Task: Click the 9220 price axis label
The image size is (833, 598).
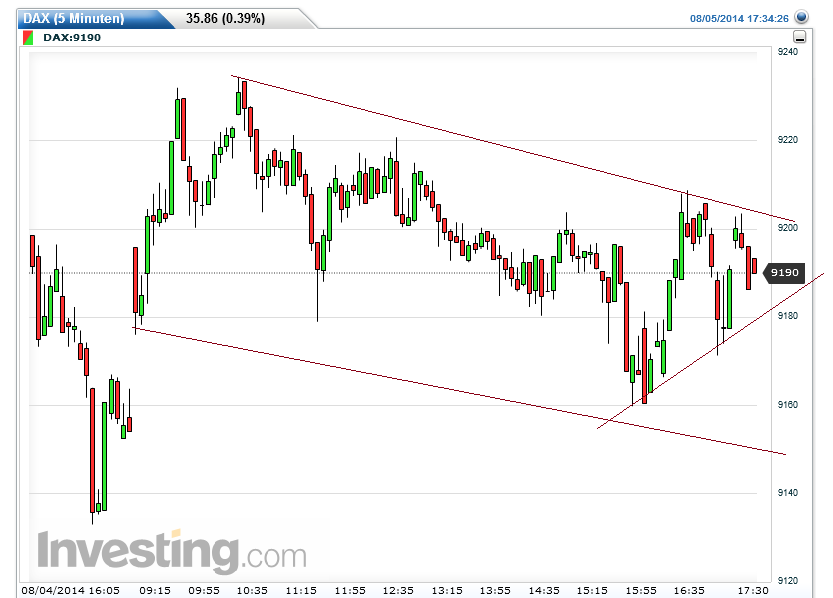Action: coord(787,140)
